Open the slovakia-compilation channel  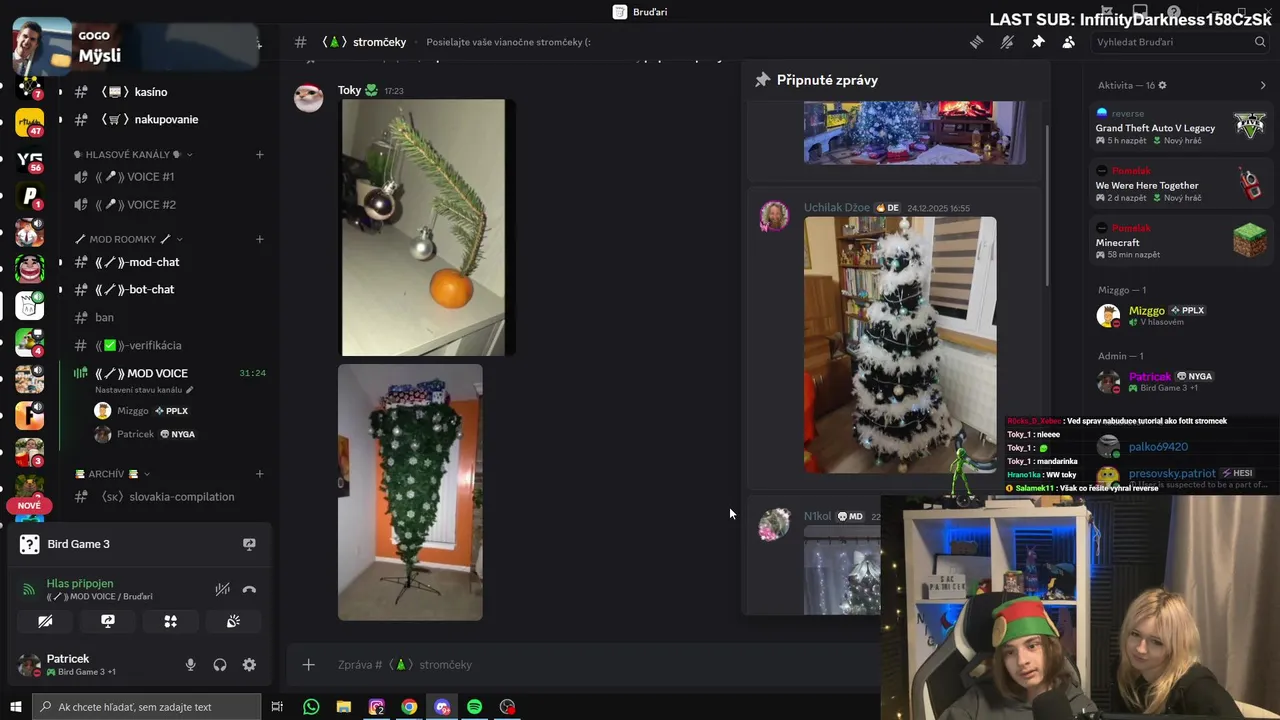(168, 497)
